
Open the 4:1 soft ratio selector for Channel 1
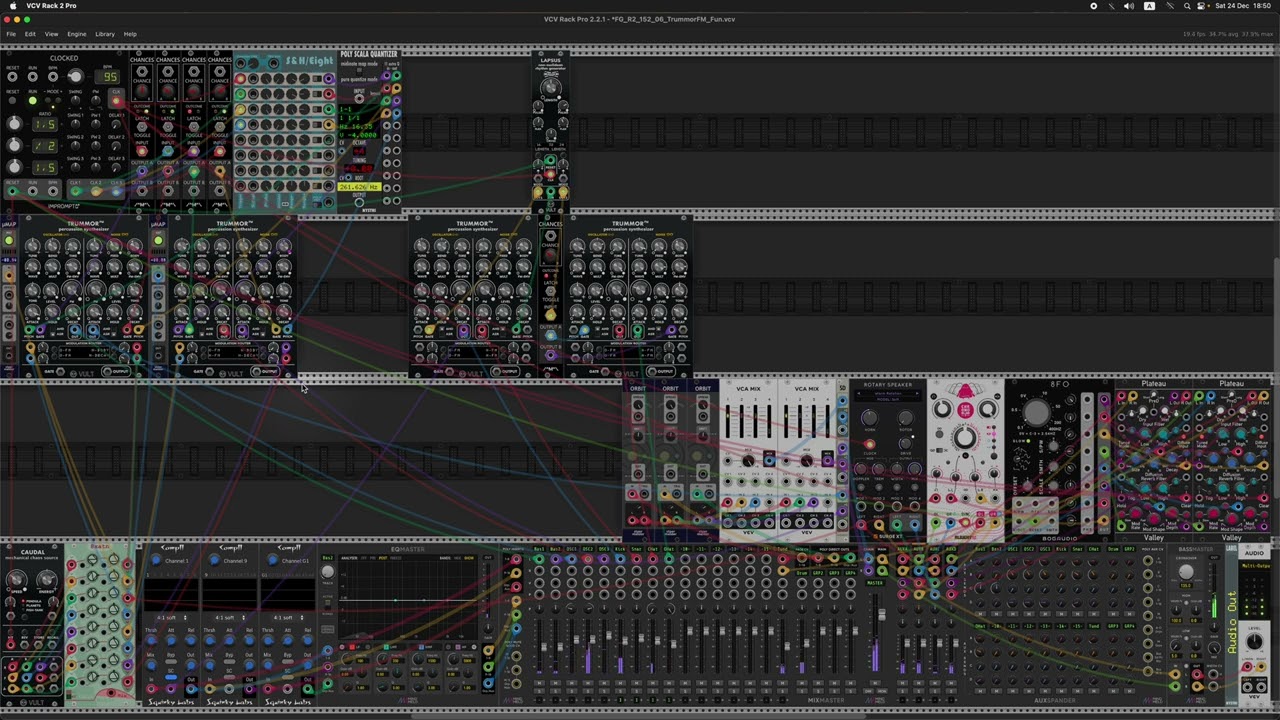(171, 617)
